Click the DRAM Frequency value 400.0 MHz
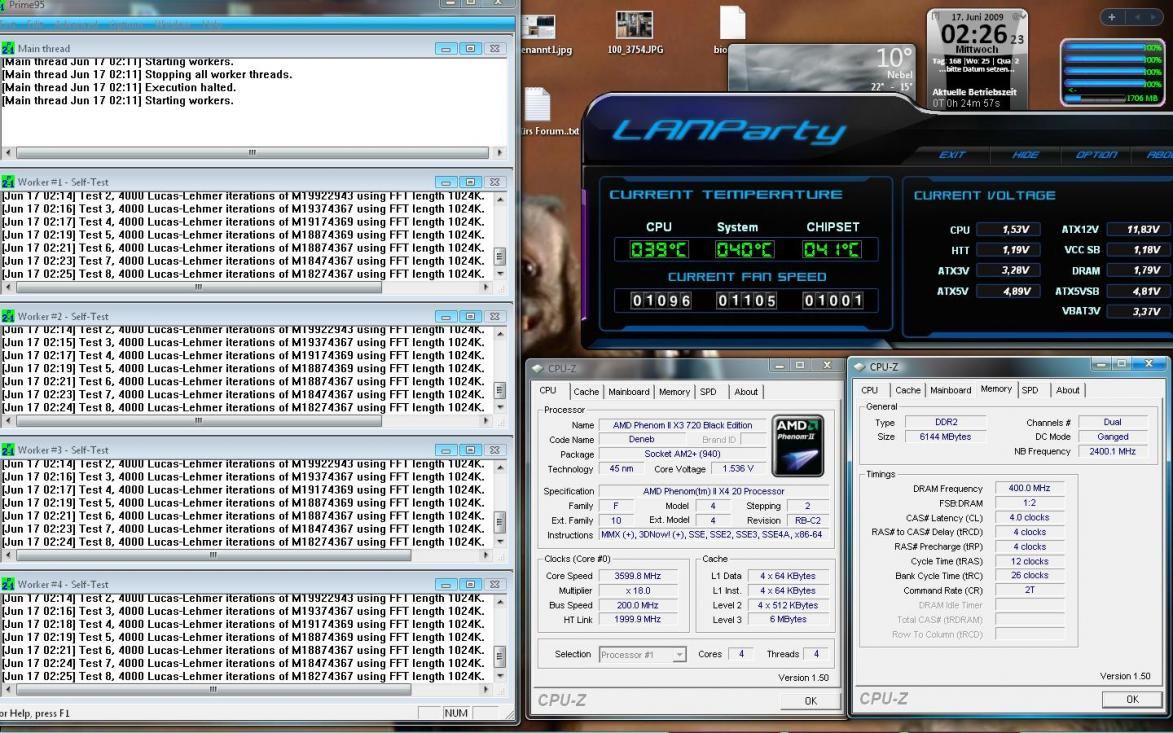Viewport: 1173px width, 733px height. [1029, 488]
